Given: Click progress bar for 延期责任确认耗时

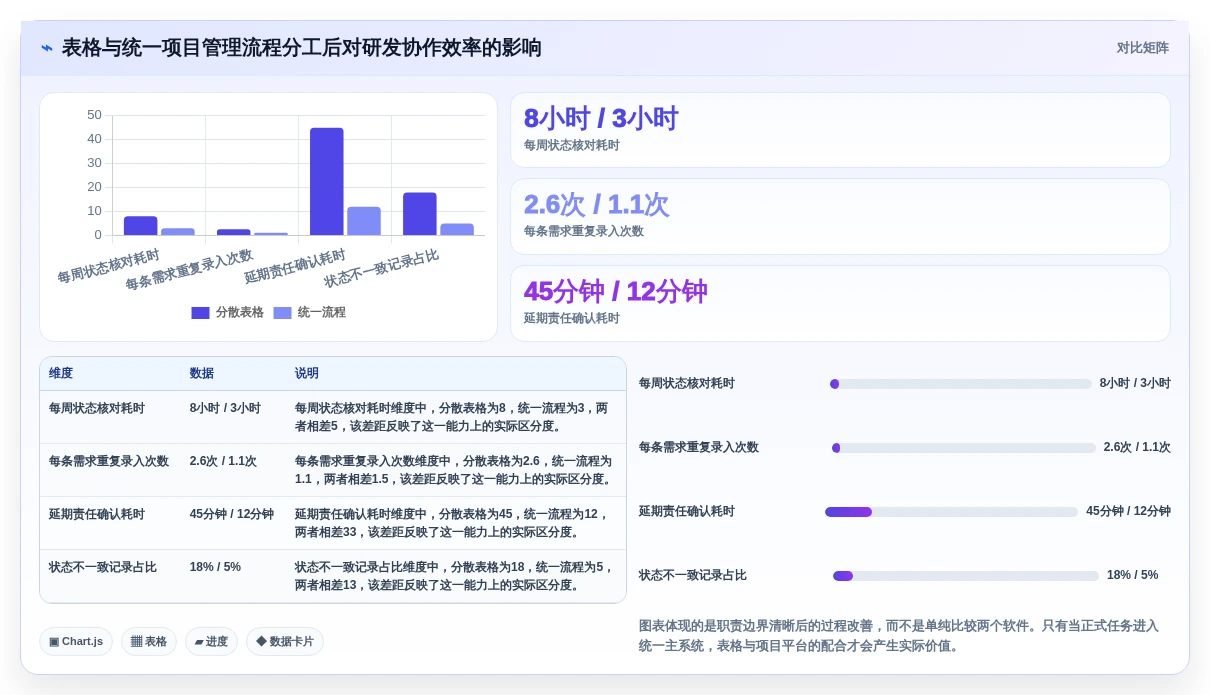Looking at the screenshot, I should click(x=951, y=512).
